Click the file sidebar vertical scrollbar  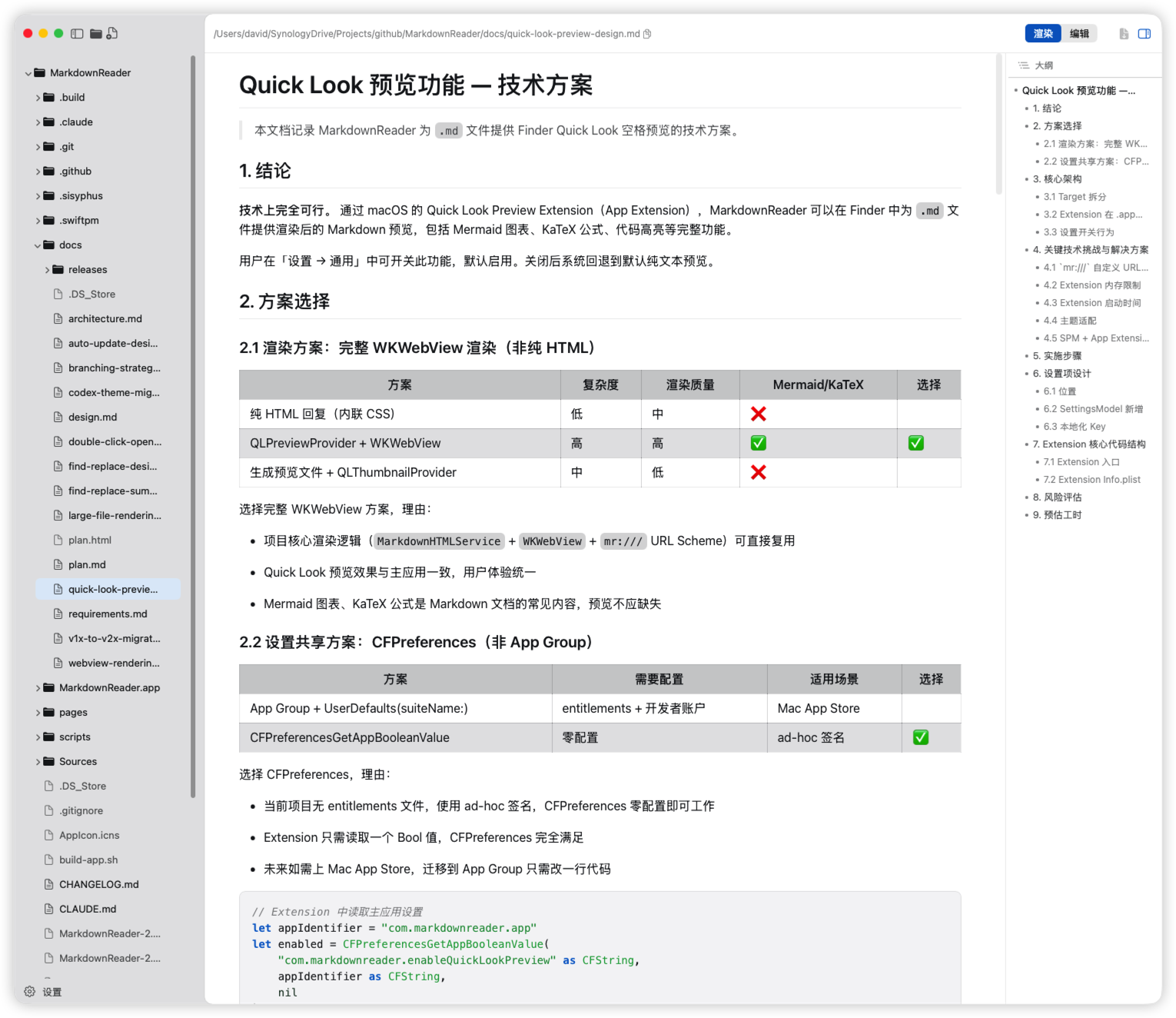193,427
